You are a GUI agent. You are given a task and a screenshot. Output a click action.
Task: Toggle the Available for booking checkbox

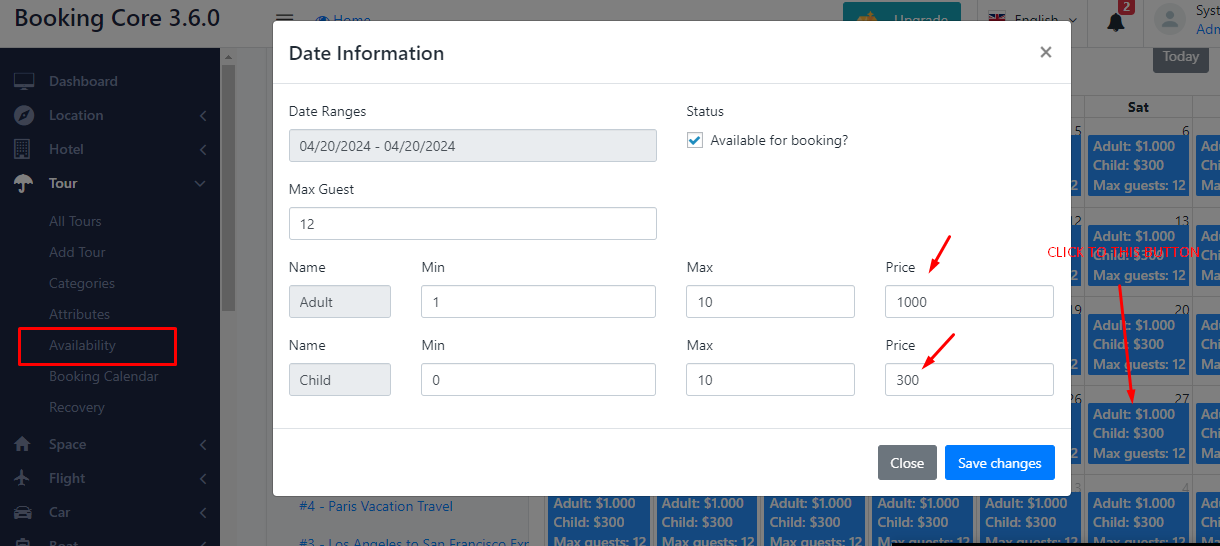[x=695, y=141]
